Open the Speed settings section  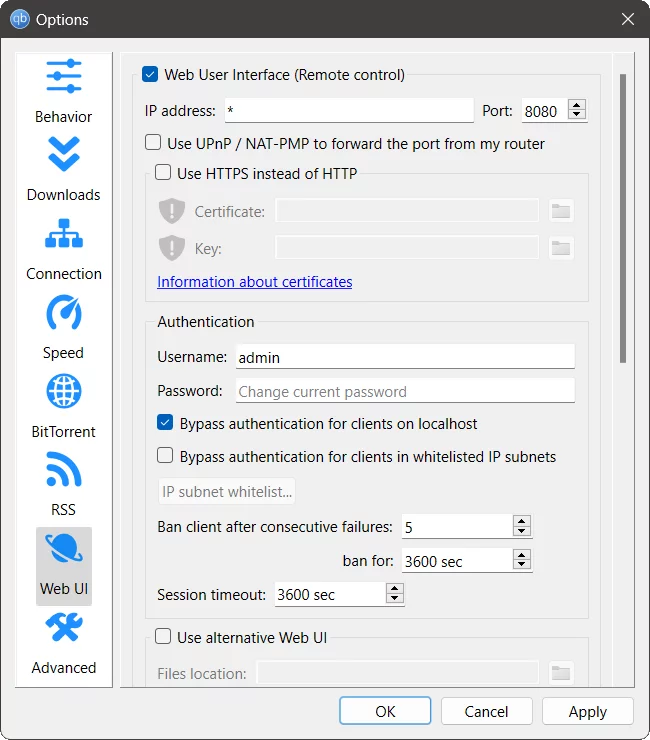click(x=64, y=329)
